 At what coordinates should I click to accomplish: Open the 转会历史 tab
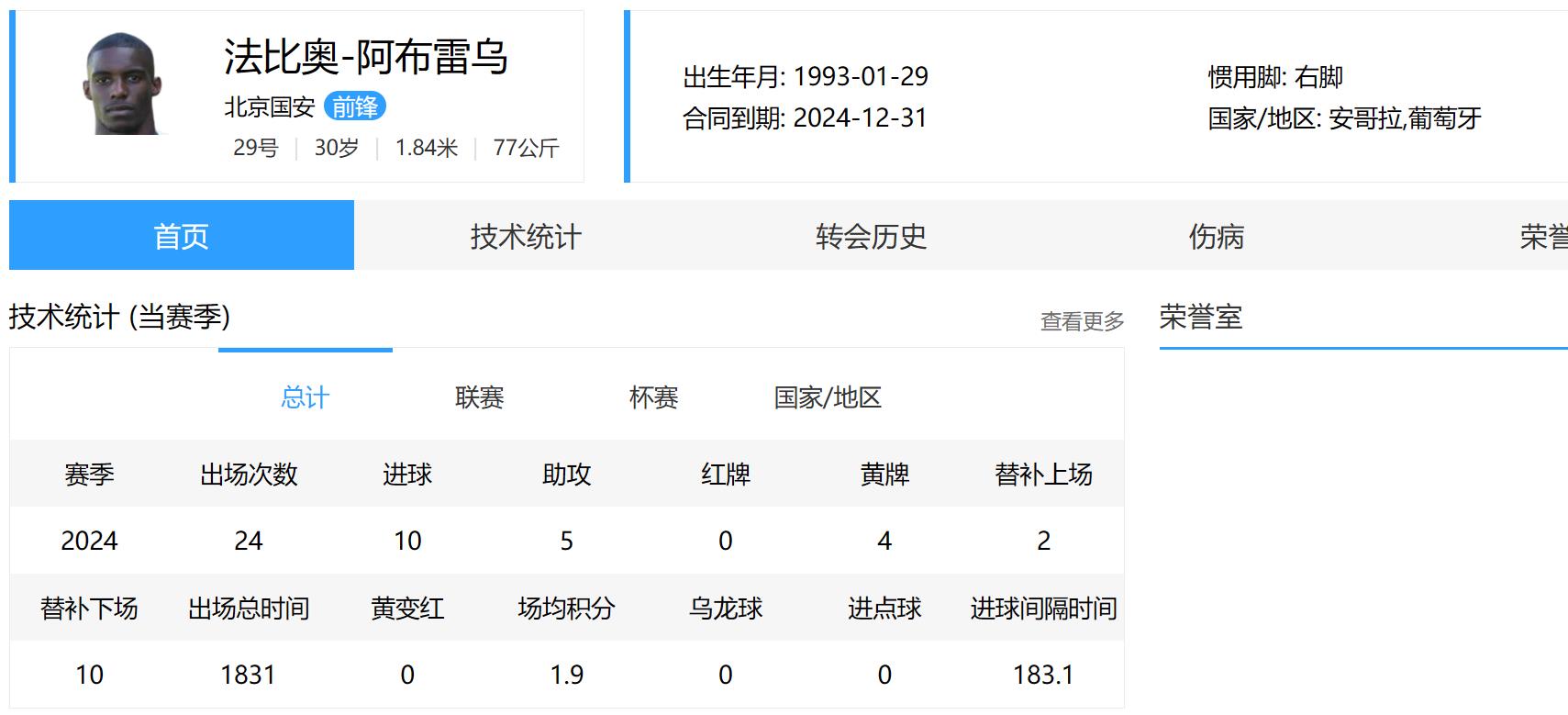click(x=871, y=236)
